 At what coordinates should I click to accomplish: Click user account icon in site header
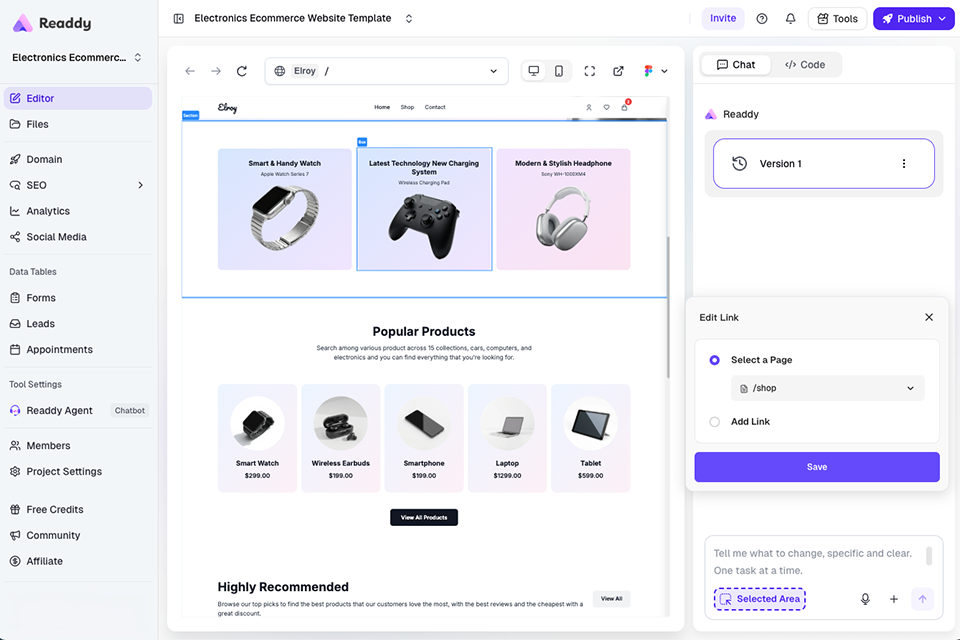(x=589, y=107)
